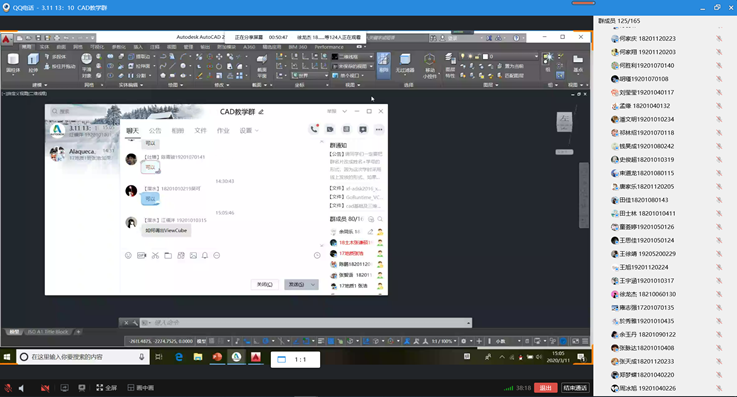Screen dimensions: 737x397
Task: Toggle the QQ call microphone mute
Action: click(8, 388)
